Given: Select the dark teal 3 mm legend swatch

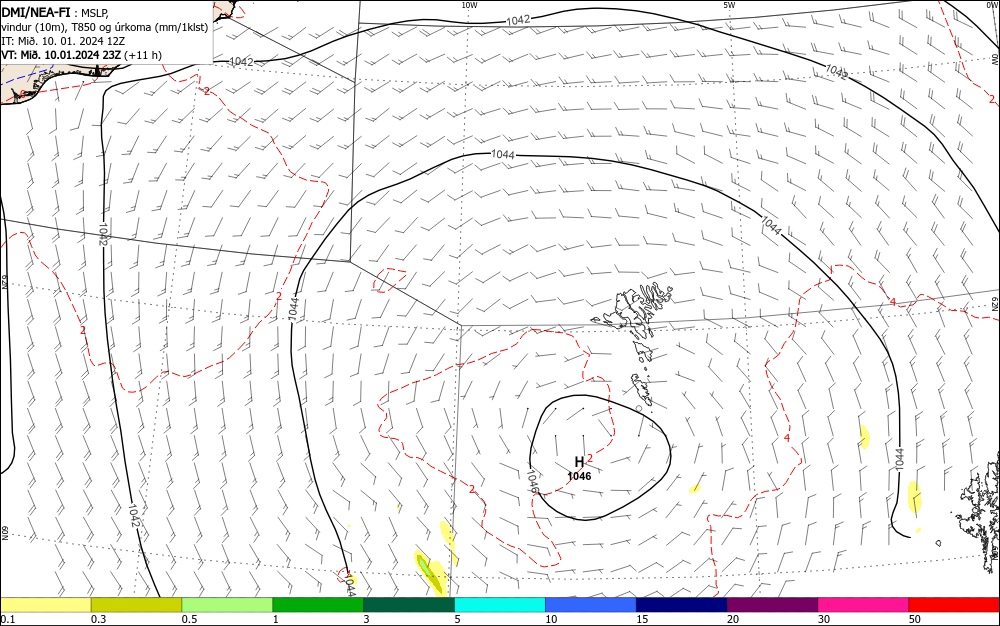Looking at the screenshot, I should (409, 605).
